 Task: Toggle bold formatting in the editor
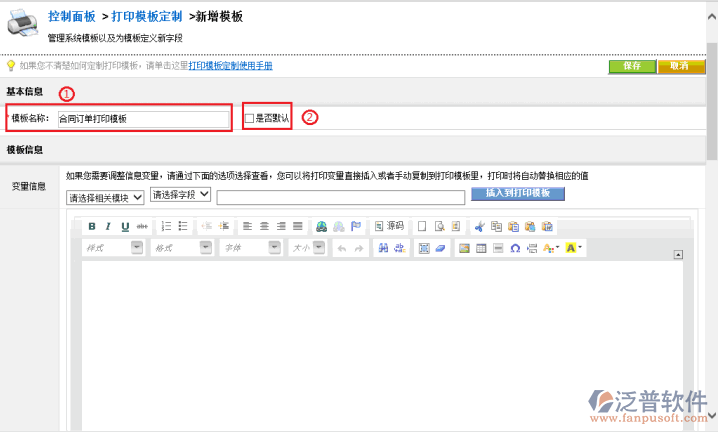coord(92,227)
